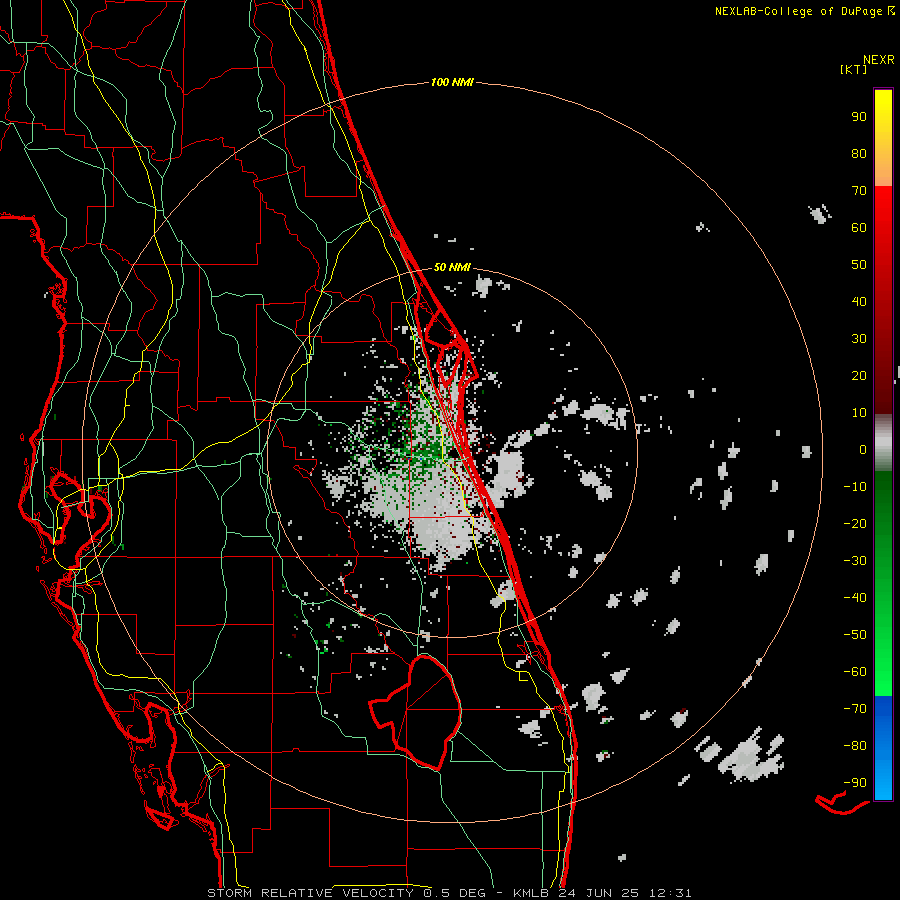This screenshot has width=900, height=900.
Task: Select the -70 value on the velocity scale
Action: pos(855,709)
